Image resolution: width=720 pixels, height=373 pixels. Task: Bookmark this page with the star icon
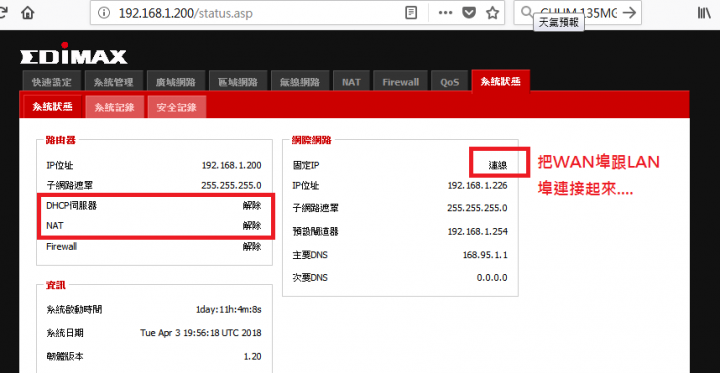(492, 13)
